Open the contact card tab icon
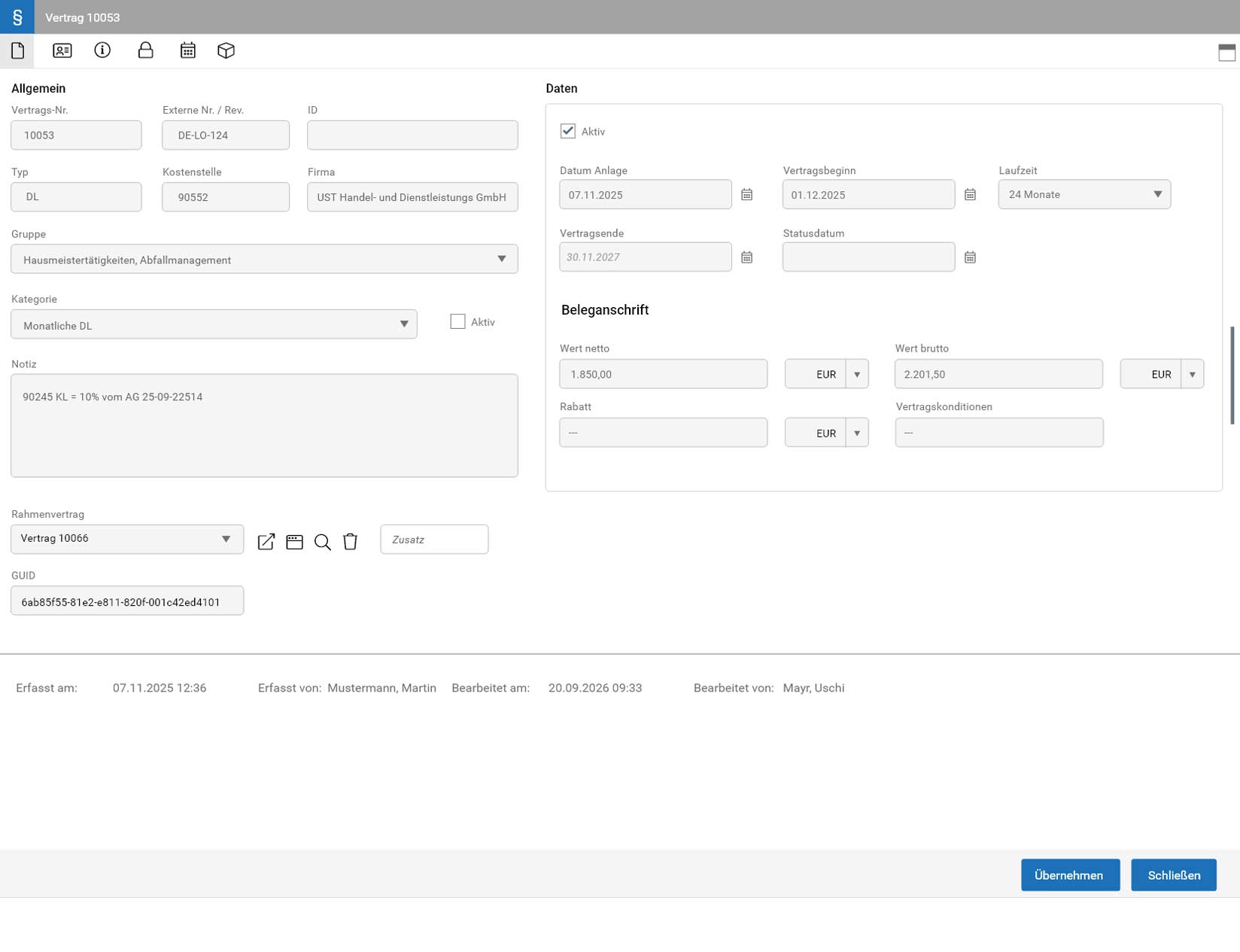This screenshot has width=1240, height=952. point(62,50)
